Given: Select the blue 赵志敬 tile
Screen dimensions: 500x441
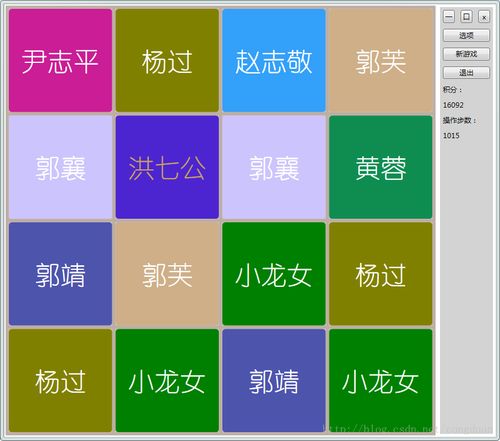Looking at the screenshot, I should pos(274,60).
